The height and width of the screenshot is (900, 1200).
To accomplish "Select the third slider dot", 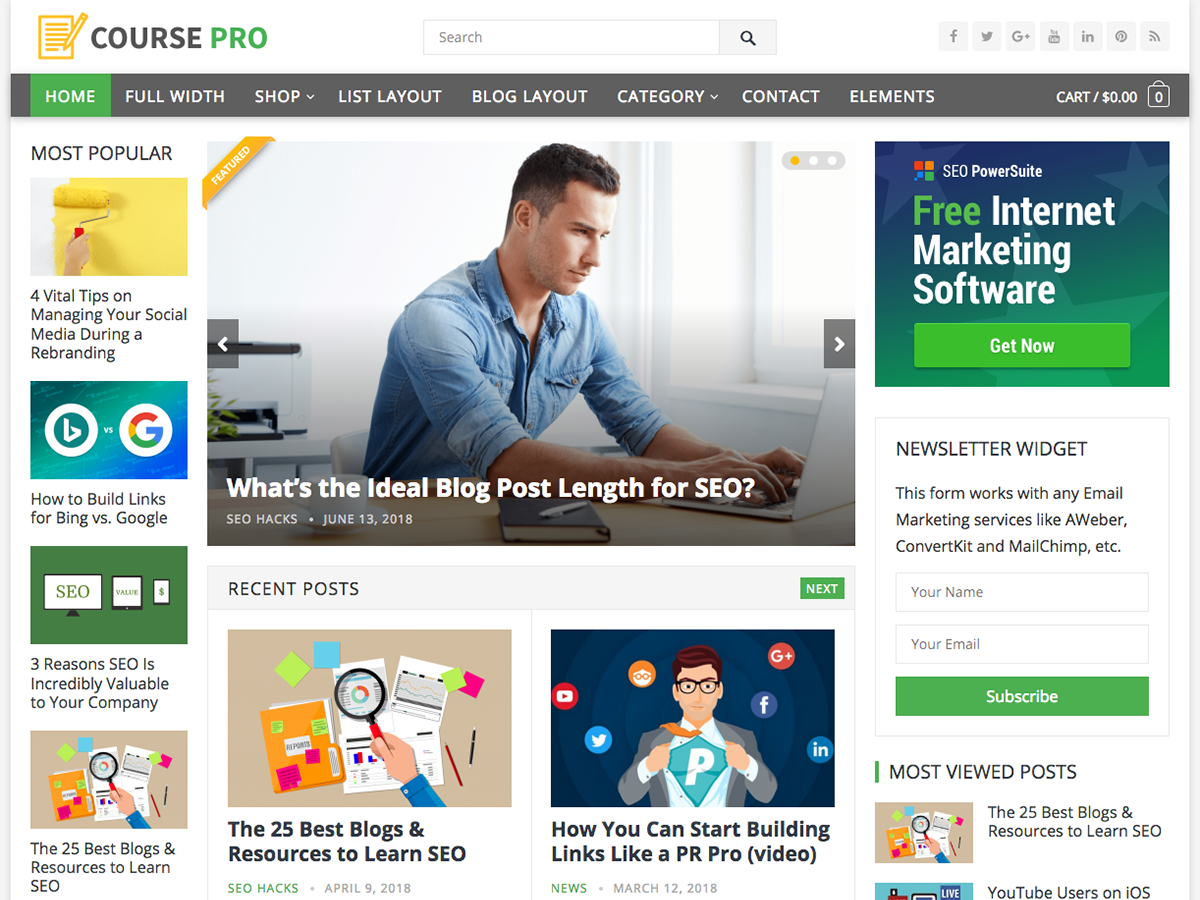I will (832, 160).
